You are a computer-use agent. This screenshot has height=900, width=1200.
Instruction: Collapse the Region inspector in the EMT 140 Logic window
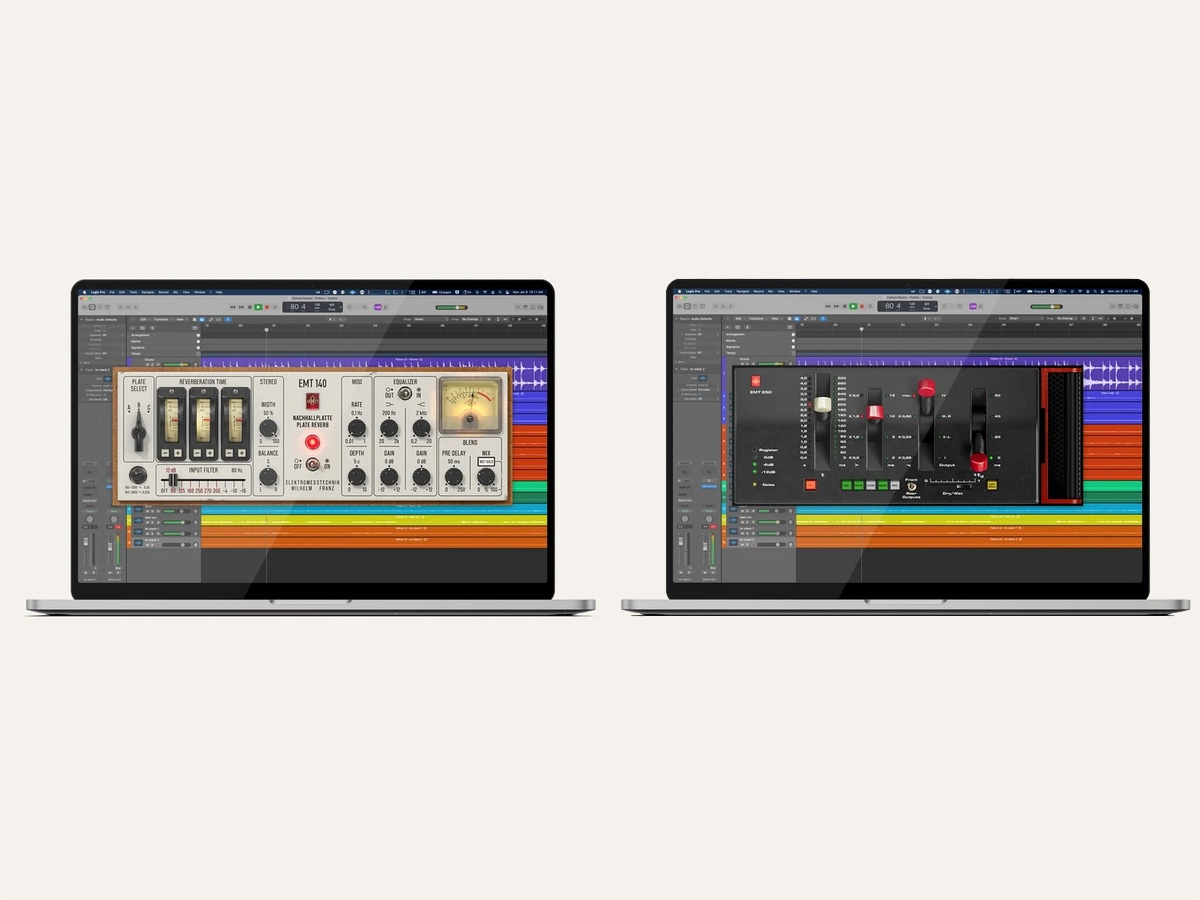click(x=80, y=320)
